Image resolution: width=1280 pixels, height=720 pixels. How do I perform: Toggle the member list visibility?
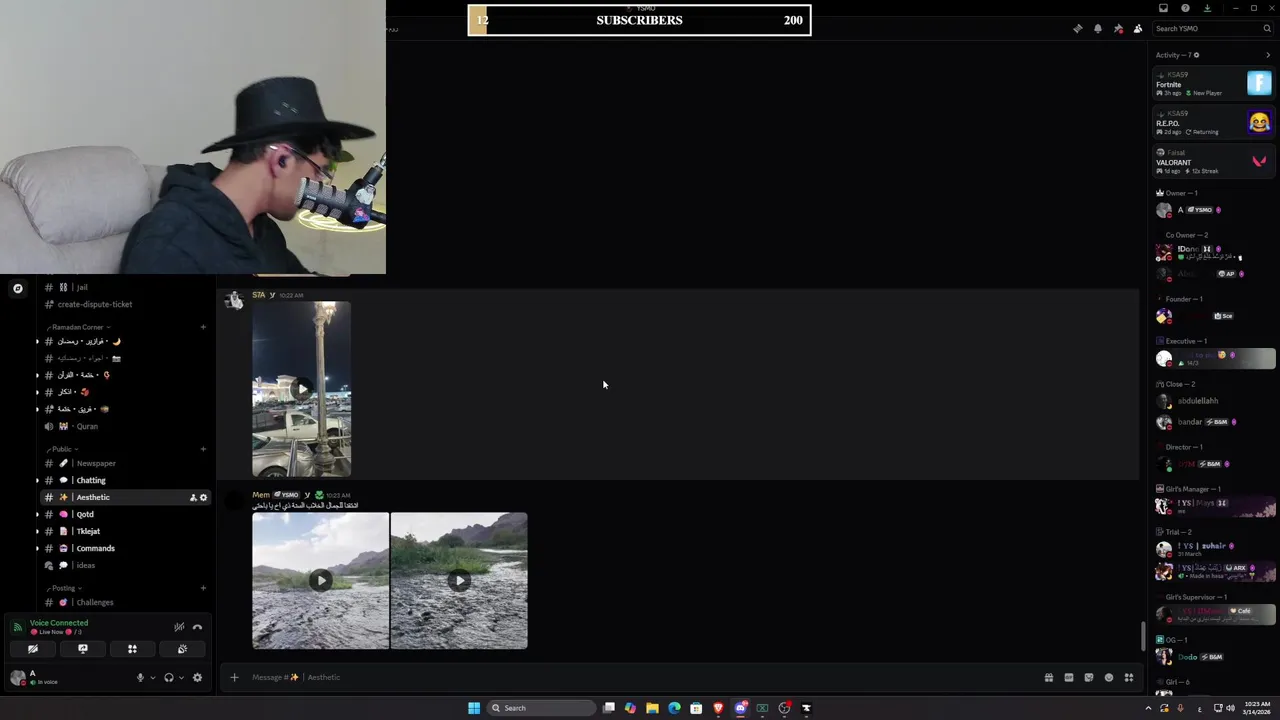click(1138, 29)
